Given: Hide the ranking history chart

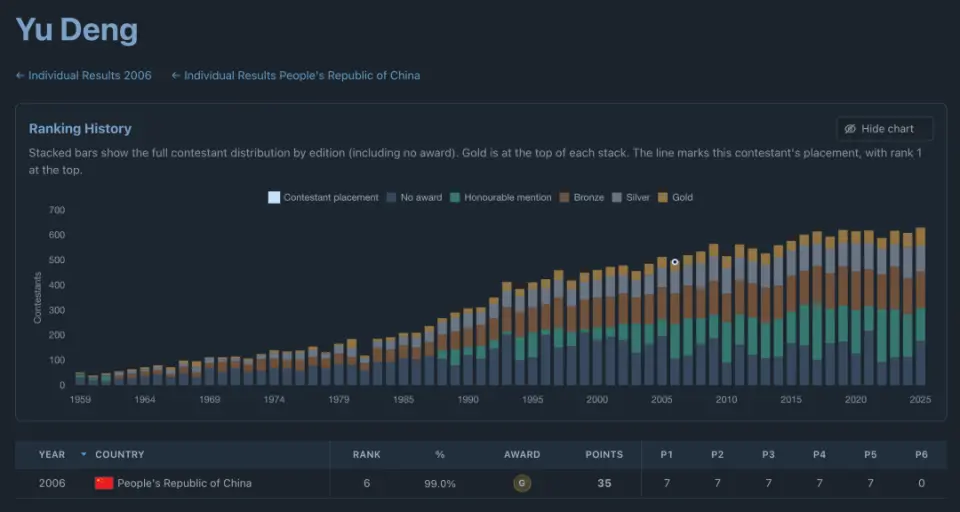Looking at the screenshot, I should point(885,129).
